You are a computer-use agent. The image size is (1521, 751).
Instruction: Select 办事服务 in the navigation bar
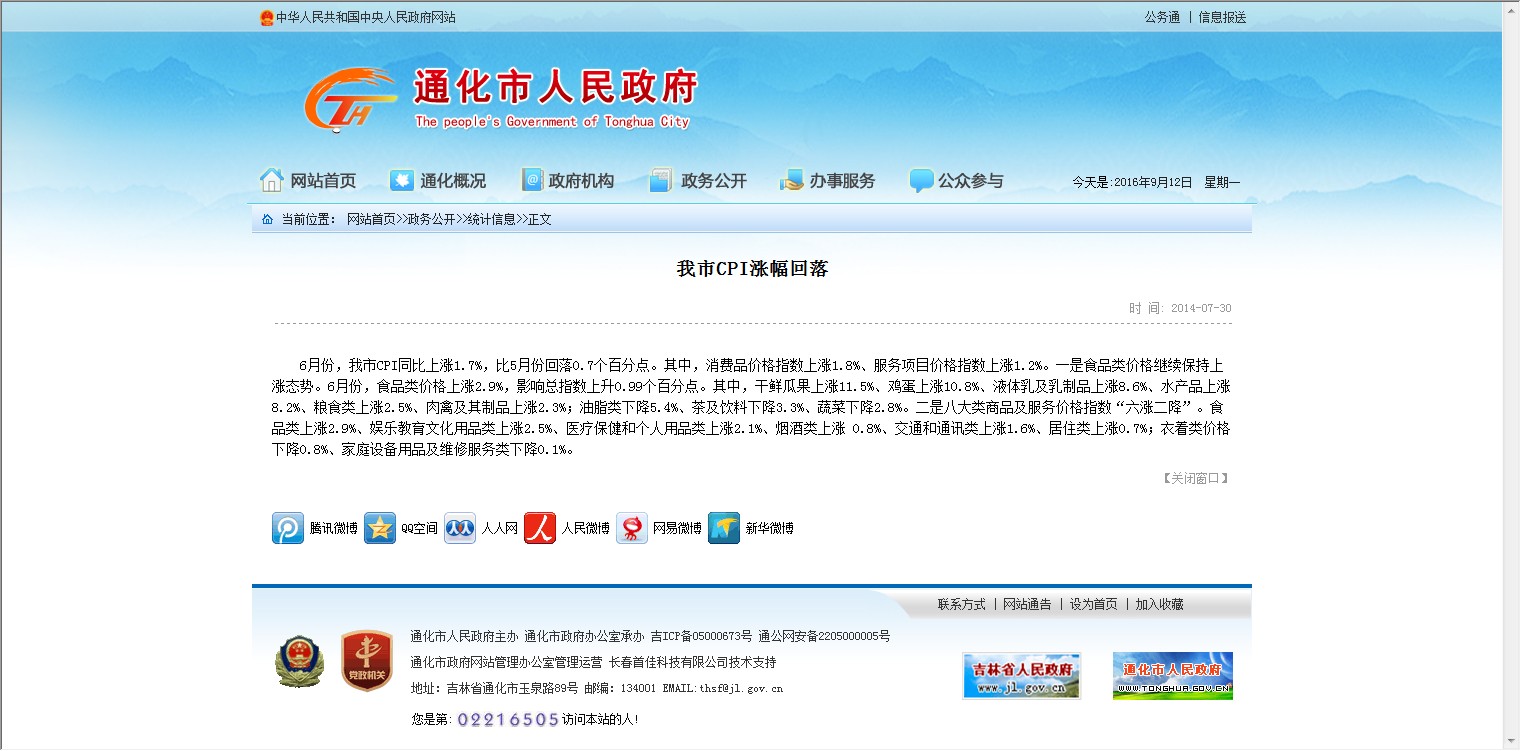[827, 181]
